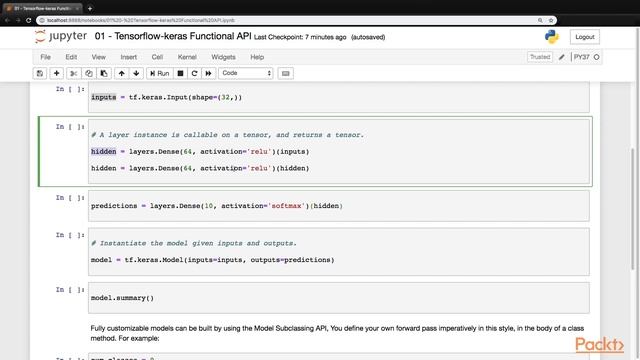Click the pencil edit-mode indicator icon
The width and height of the screenshot is (640, 360).
562,57
